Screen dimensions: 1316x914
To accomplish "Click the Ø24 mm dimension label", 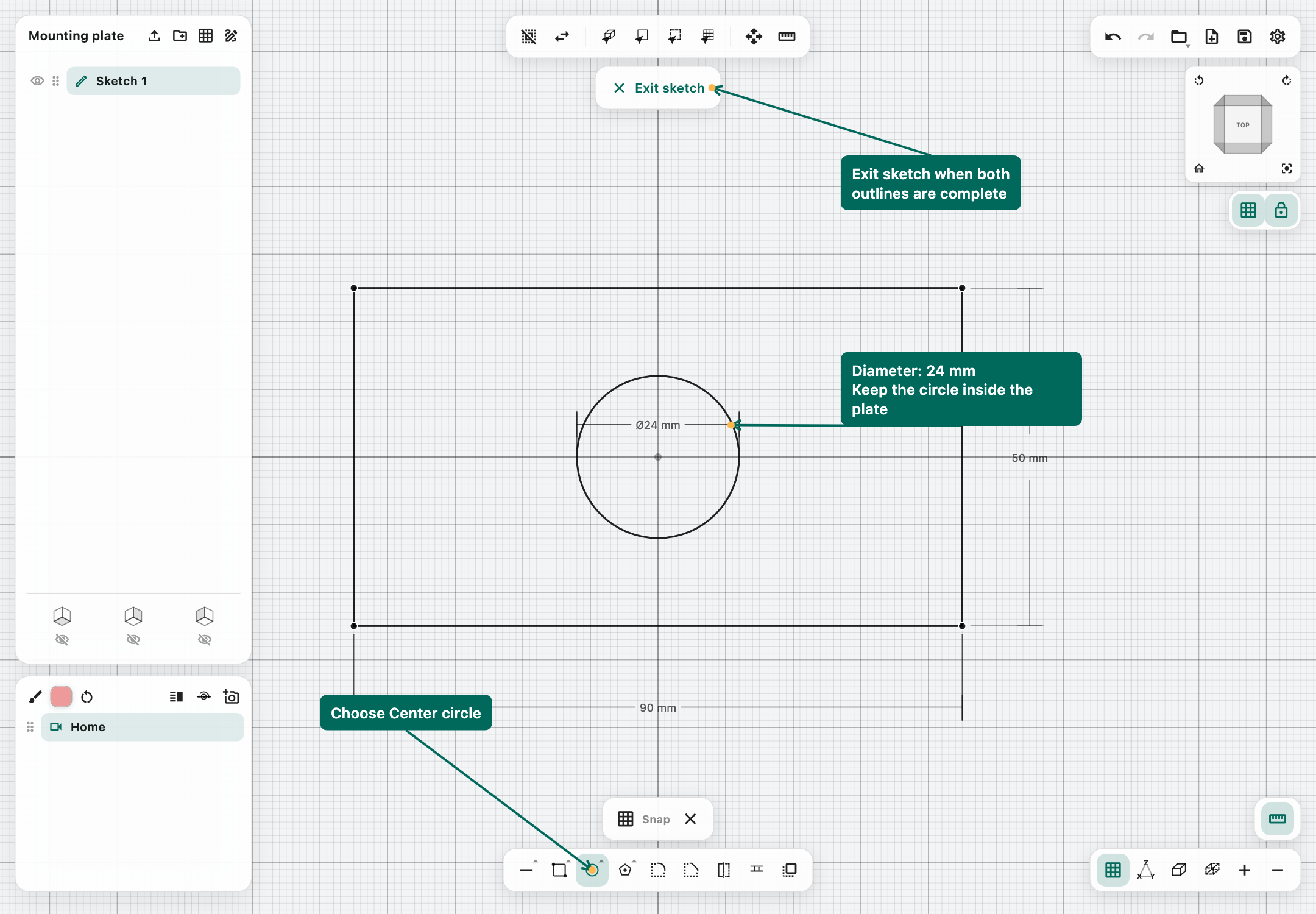I will [x=658, y=425].
